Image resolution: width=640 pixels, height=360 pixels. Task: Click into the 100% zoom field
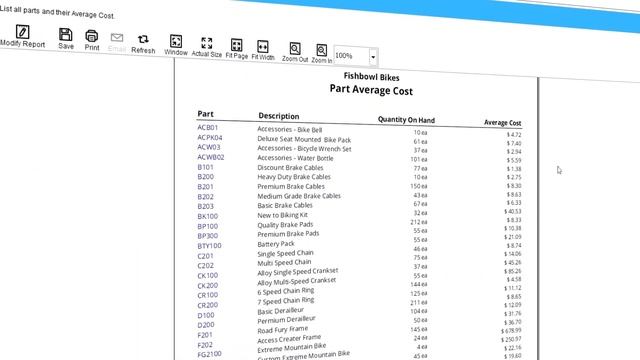351,56
